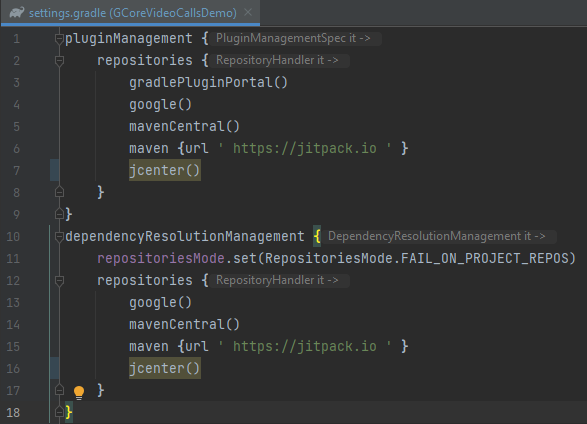This screenshot has height=424, width=587.
Task: Click the Gradle elephant icon on the tab
Action: [17, 12]
